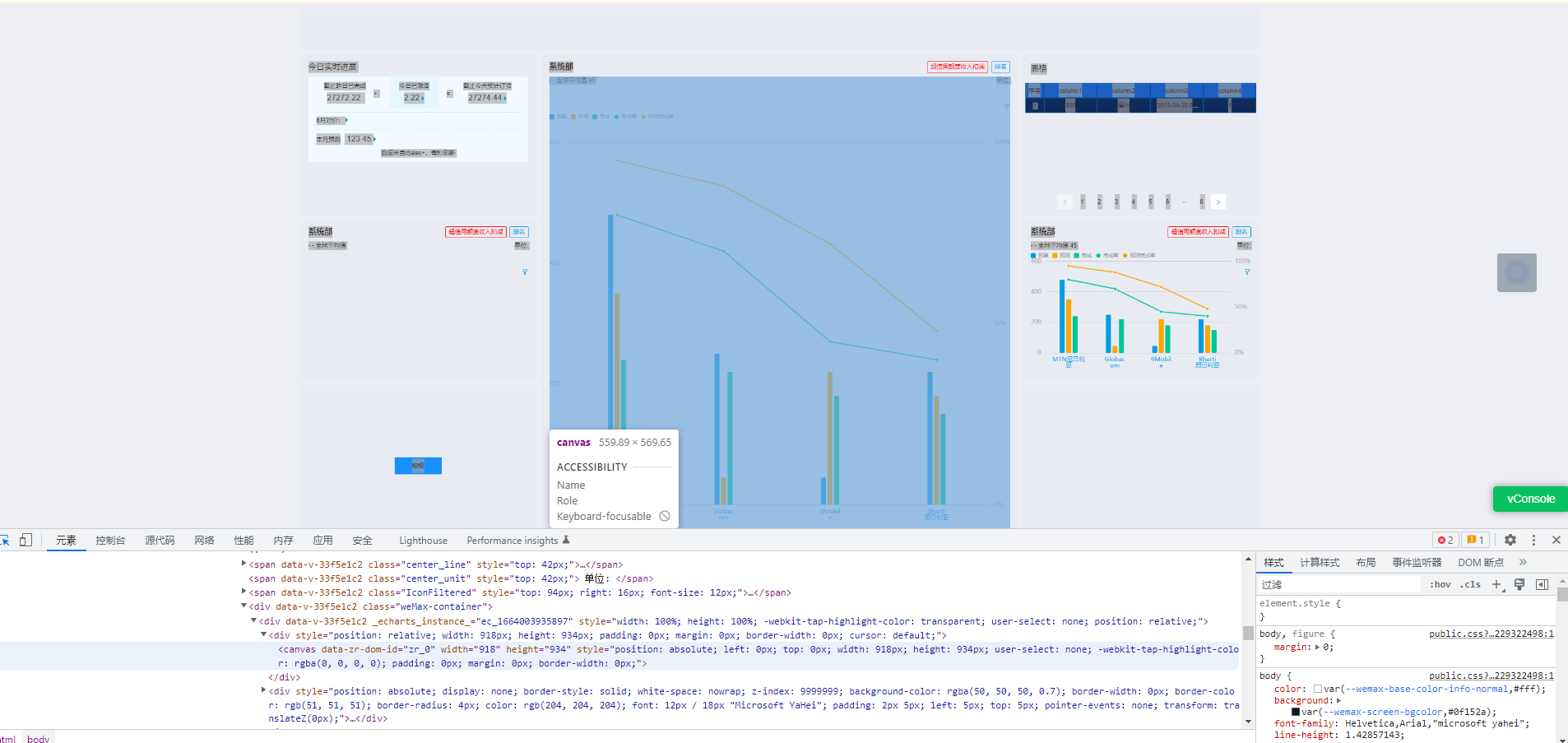Screen dimensions: 1568x743
Task: Expand the IconFiltered span node
Action: click(244, 592)
